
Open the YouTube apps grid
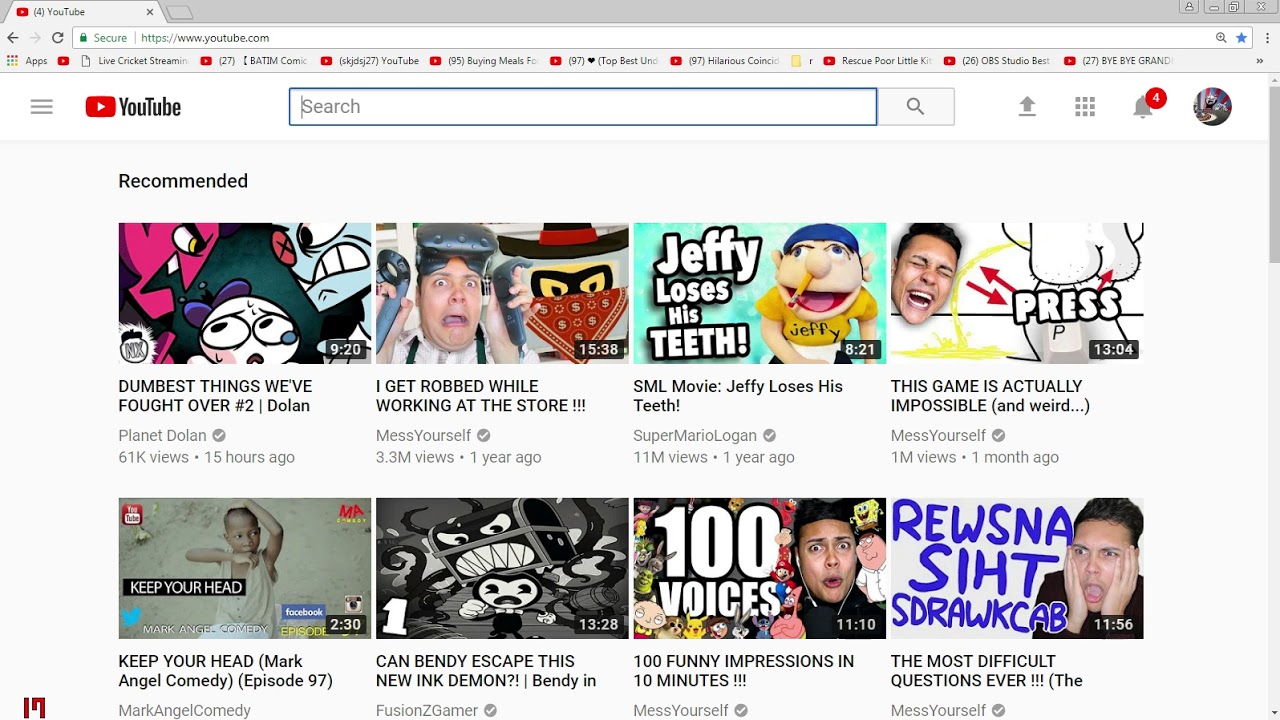point(1085,107)
